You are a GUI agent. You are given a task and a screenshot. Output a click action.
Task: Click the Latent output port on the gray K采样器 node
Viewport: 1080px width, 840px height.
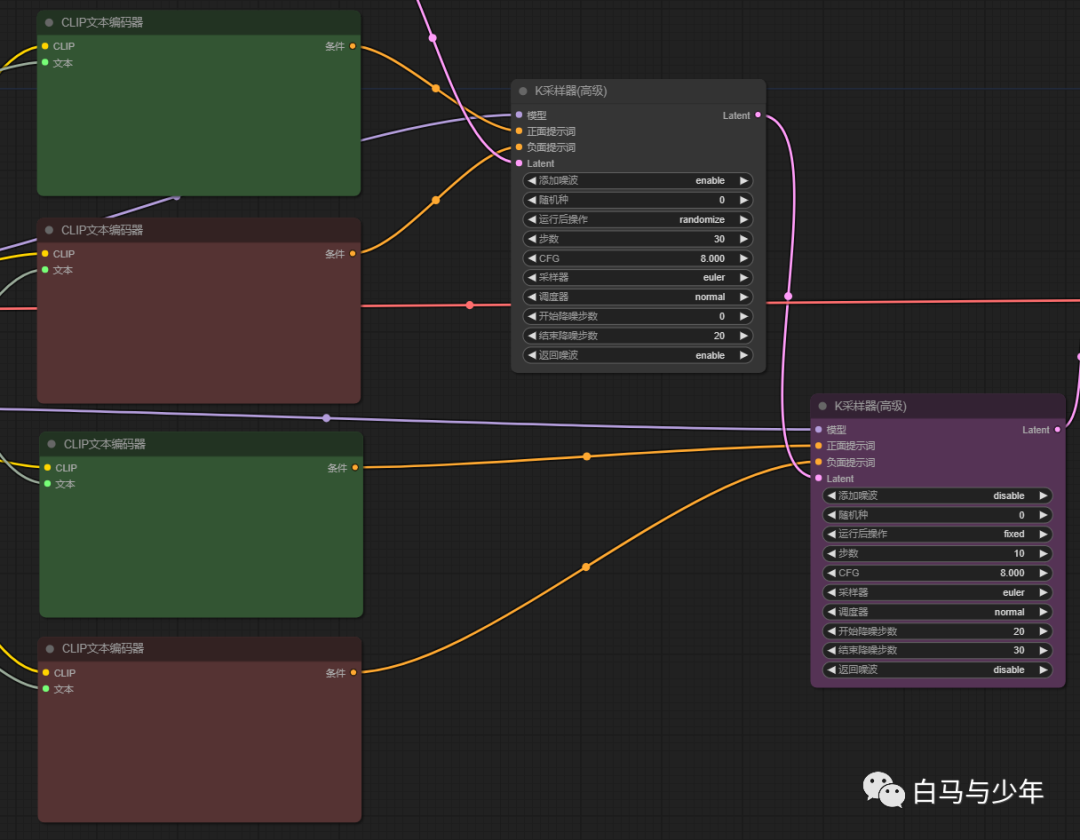click(x=758, y=115)
